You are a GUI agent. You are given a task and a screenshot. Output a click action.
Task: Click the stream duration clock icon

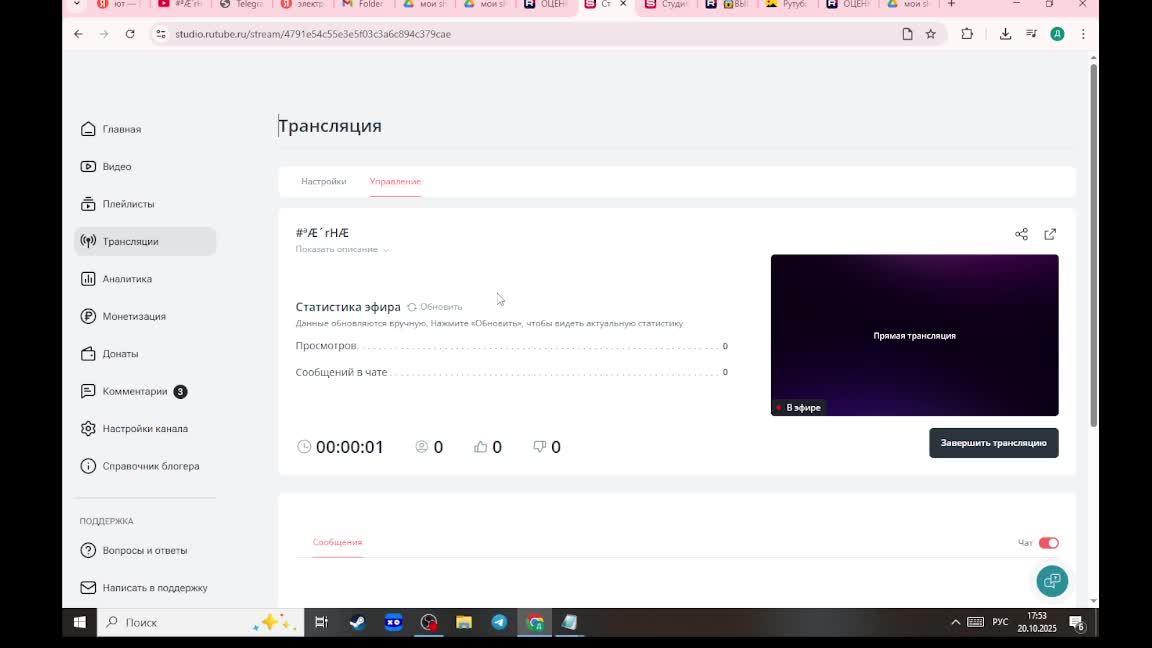(304, 447)
